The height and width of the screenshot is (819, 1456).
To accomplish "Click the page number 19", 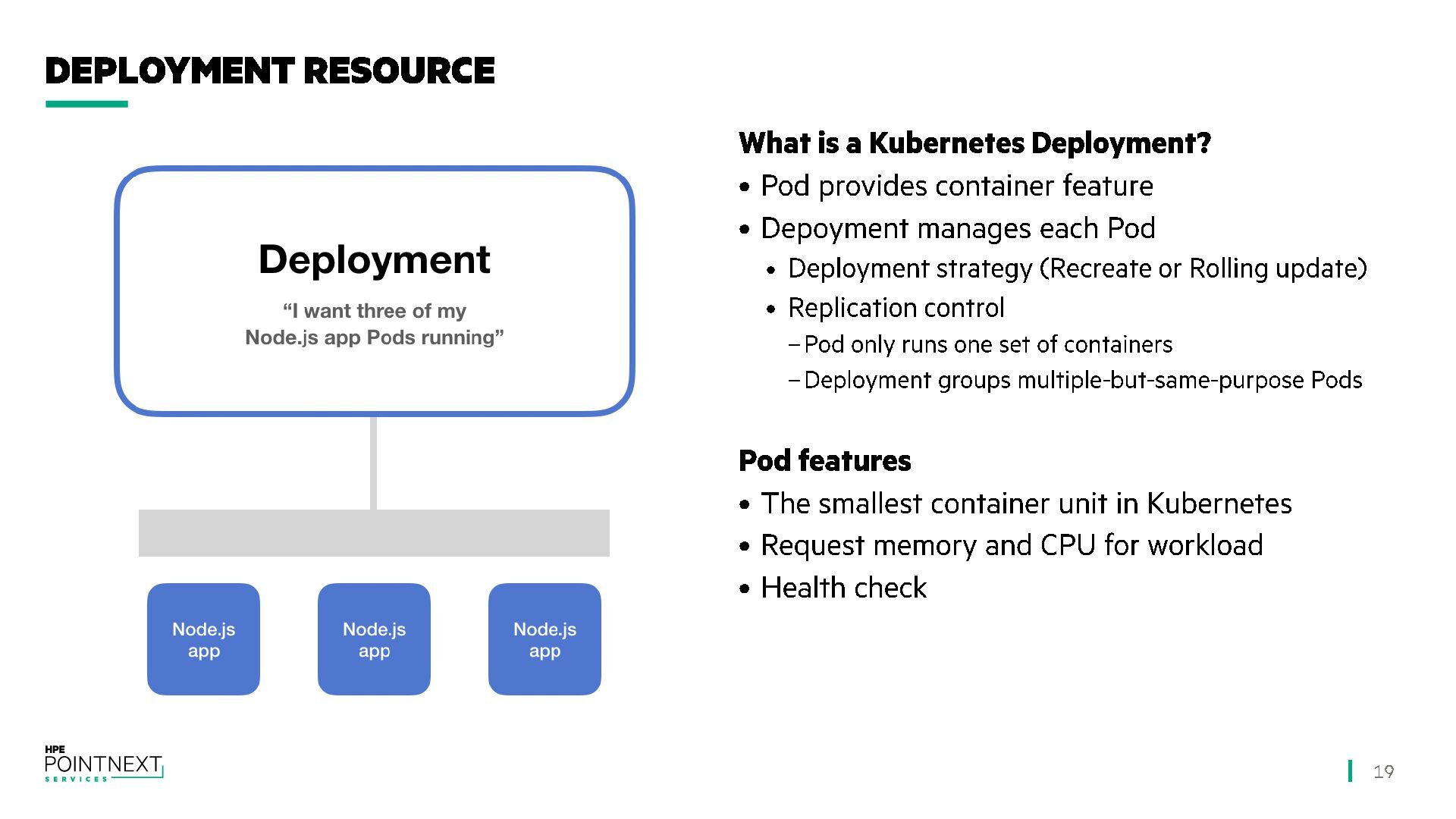I will point(1383,772).
